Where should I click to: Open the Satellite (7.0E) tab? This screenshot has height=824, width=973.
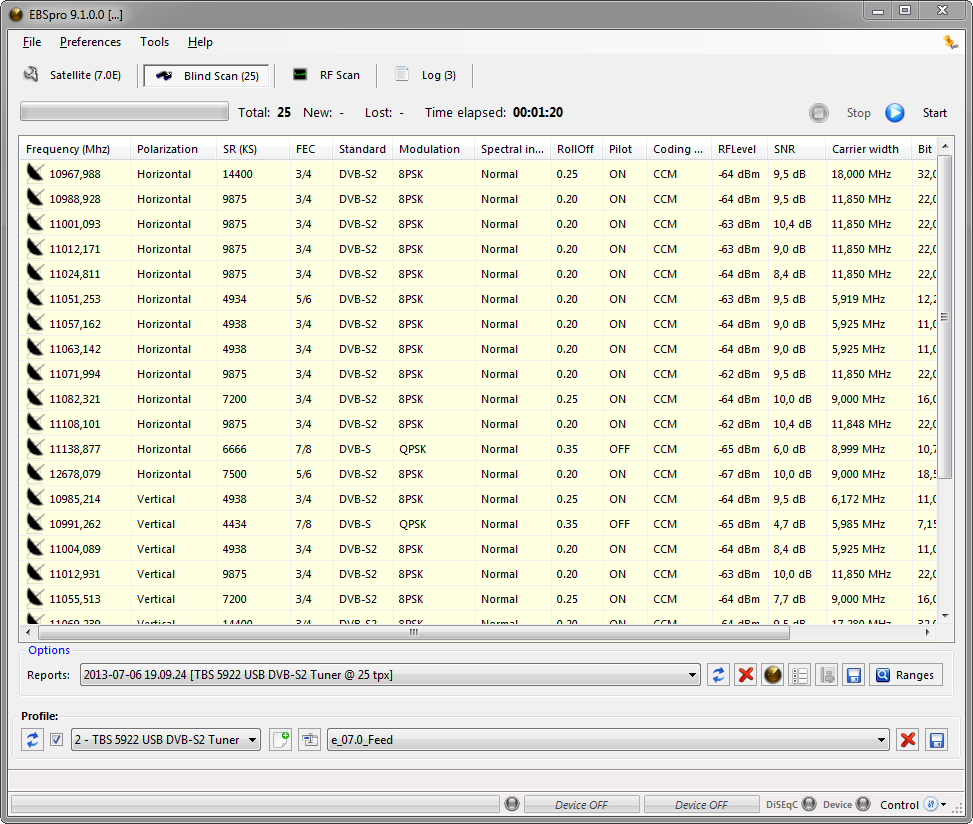[72, 75]
